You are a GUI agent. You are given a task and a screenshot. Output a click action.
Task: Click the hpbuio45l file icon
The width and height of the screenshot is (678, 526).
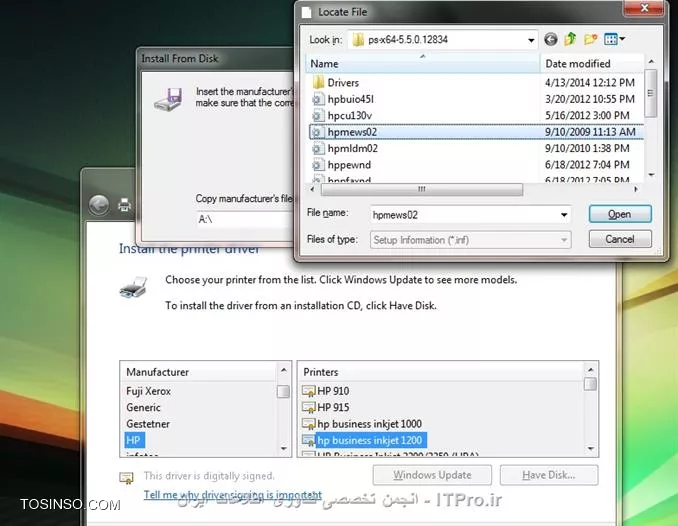click(x=318, y=99)
